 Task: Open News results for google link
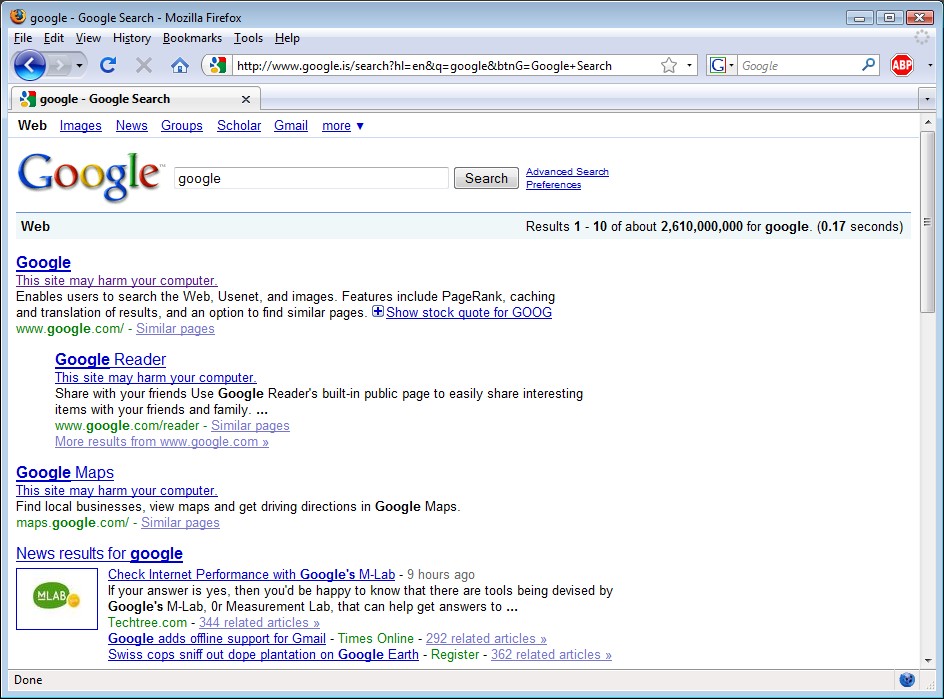(99, 553)
